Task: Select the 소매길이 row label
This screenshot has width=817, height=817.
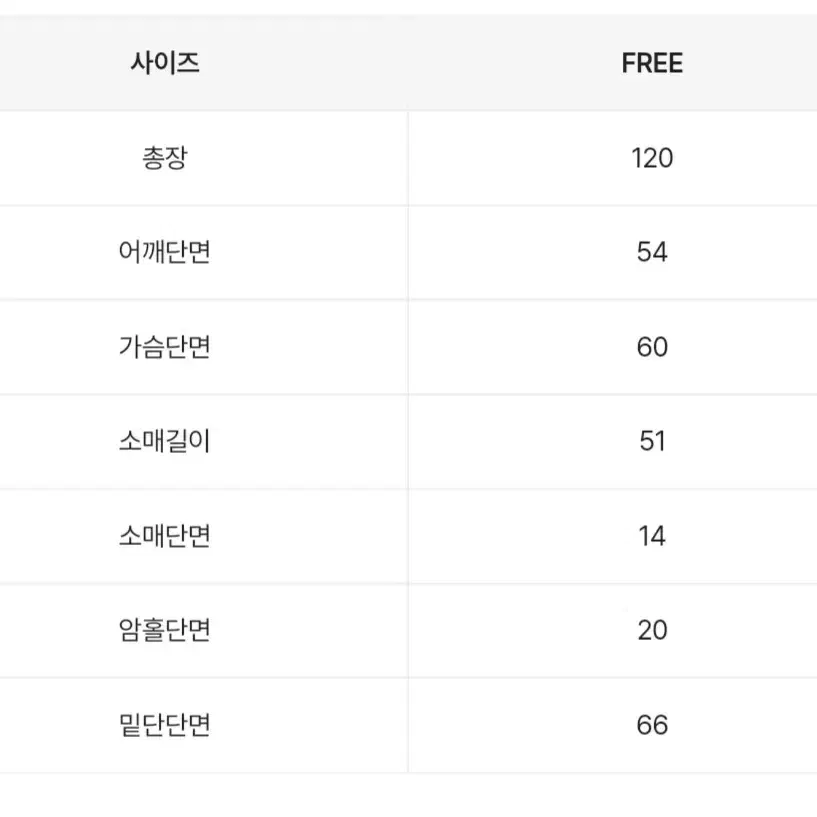Action: 165,441
